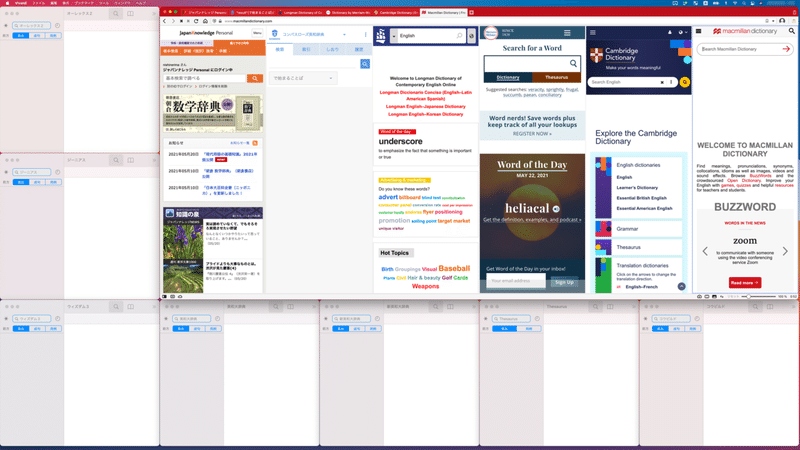
Task: Open the Merriam-Webster hamburger menu
Action: [x=567, y=33]
